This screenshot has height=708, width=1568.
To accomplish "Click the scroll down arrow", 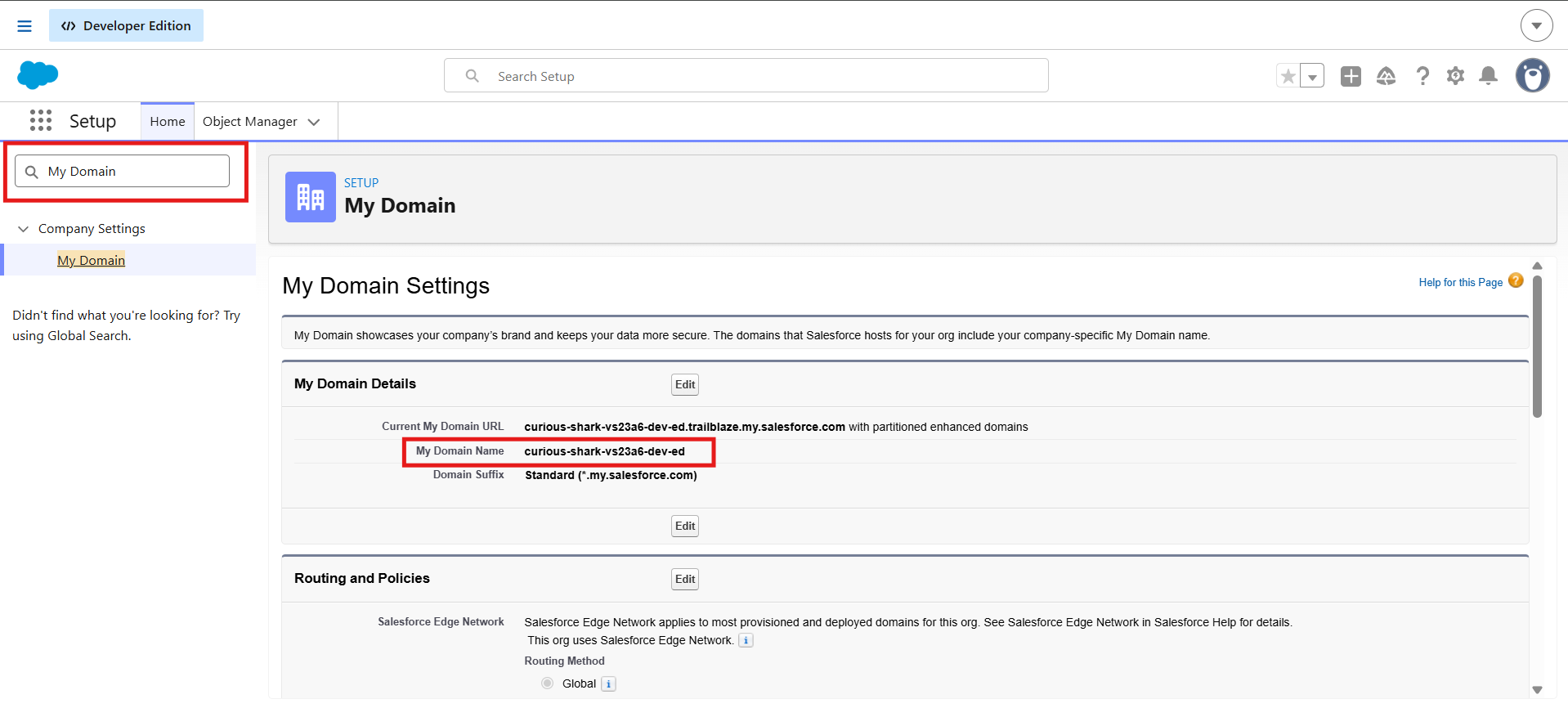I will 1537,690.
